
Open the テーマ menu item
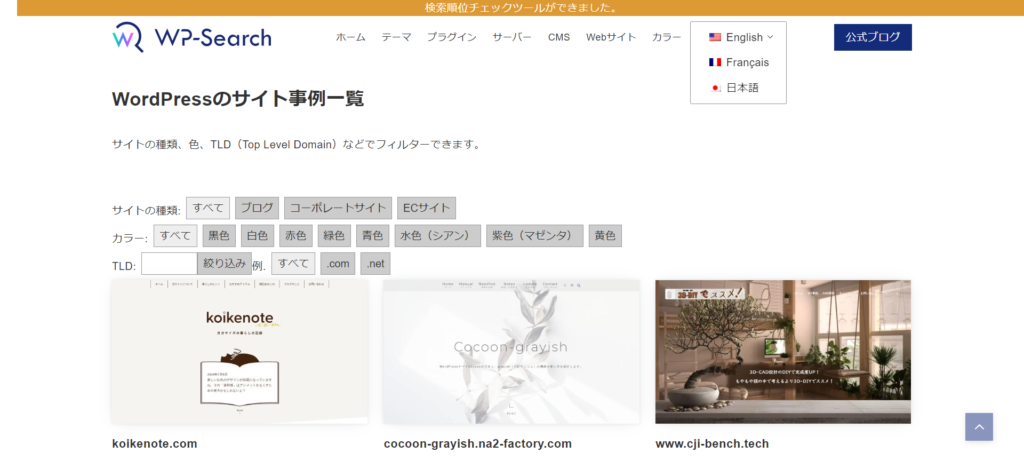tap(396, 37)
